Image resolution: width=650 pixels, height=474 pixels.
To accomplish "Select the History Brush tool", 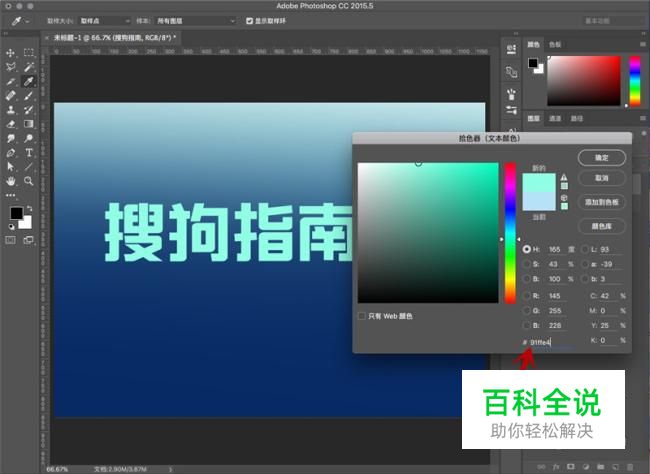I will click(x=29, y=109).
